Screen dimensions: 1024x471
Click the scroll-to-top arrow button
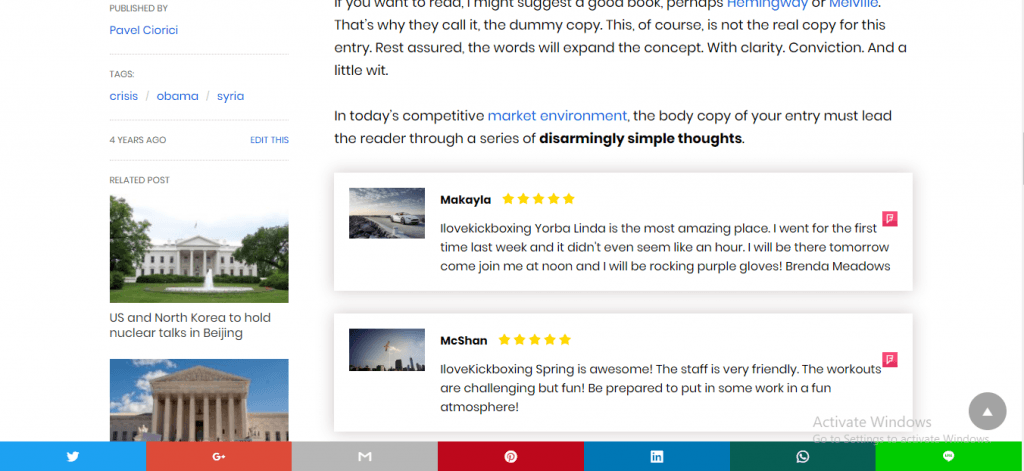pyautogui.click(x=987, y=411)
